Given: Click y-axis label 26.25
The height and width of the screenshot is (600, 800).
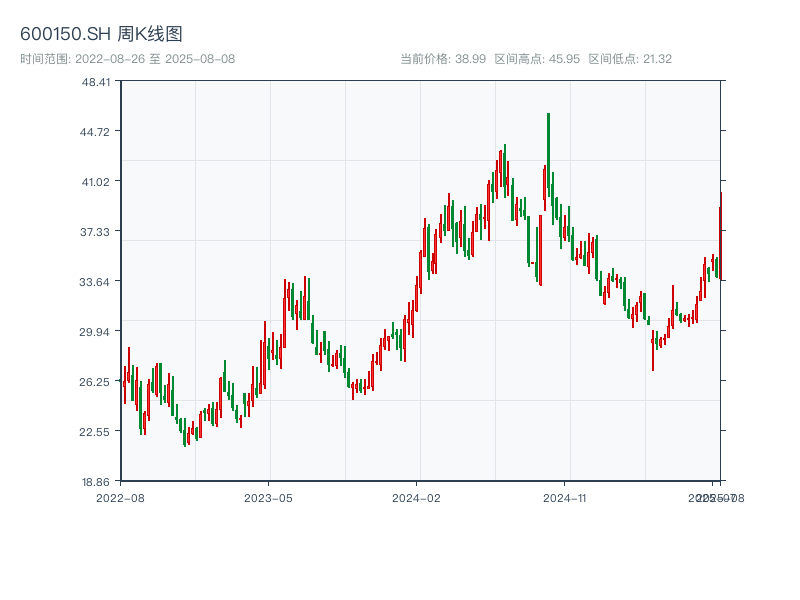Looking at the screenshot, I should tap(94, 382).
